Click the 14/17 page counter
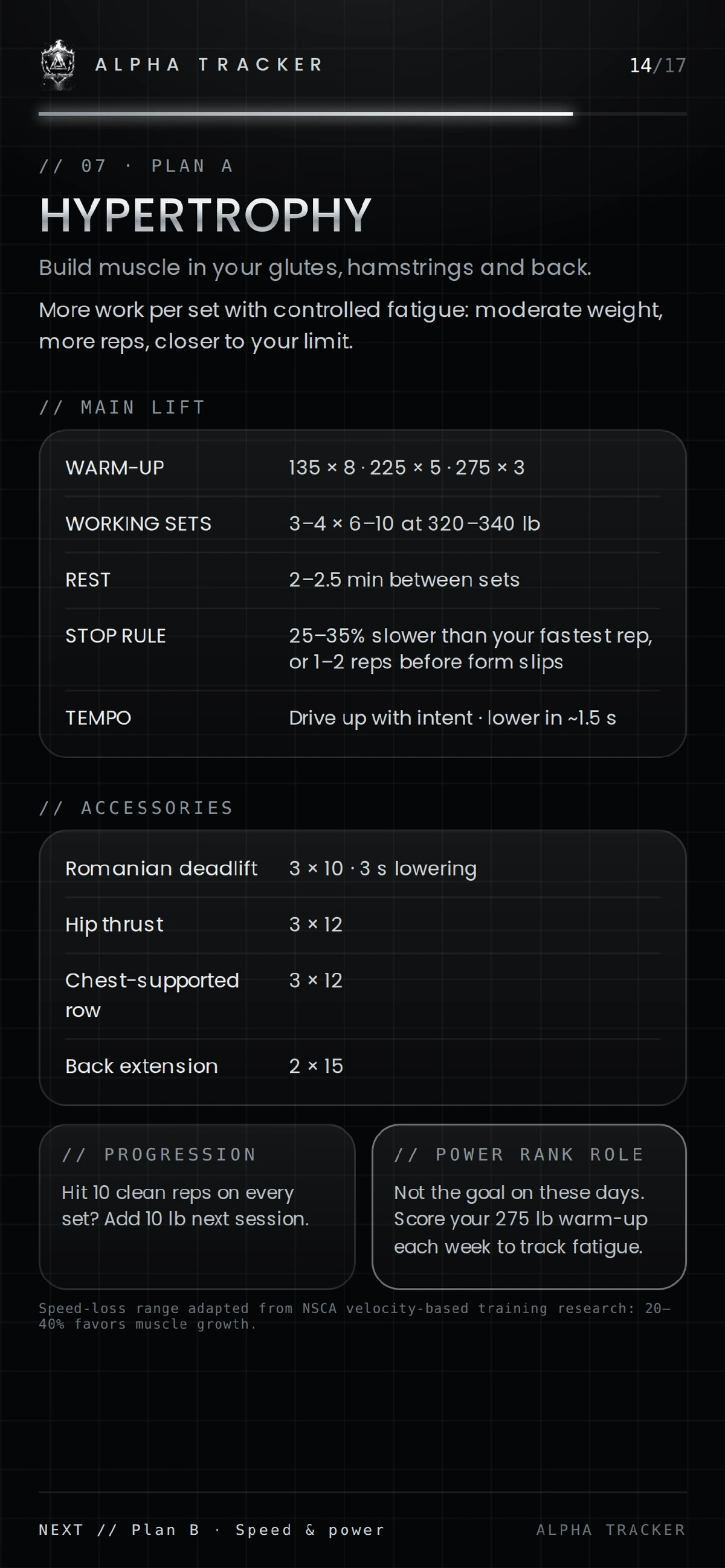Image resolution: width=725 pixels, height=1568 pixels. [x=657, y=65]
